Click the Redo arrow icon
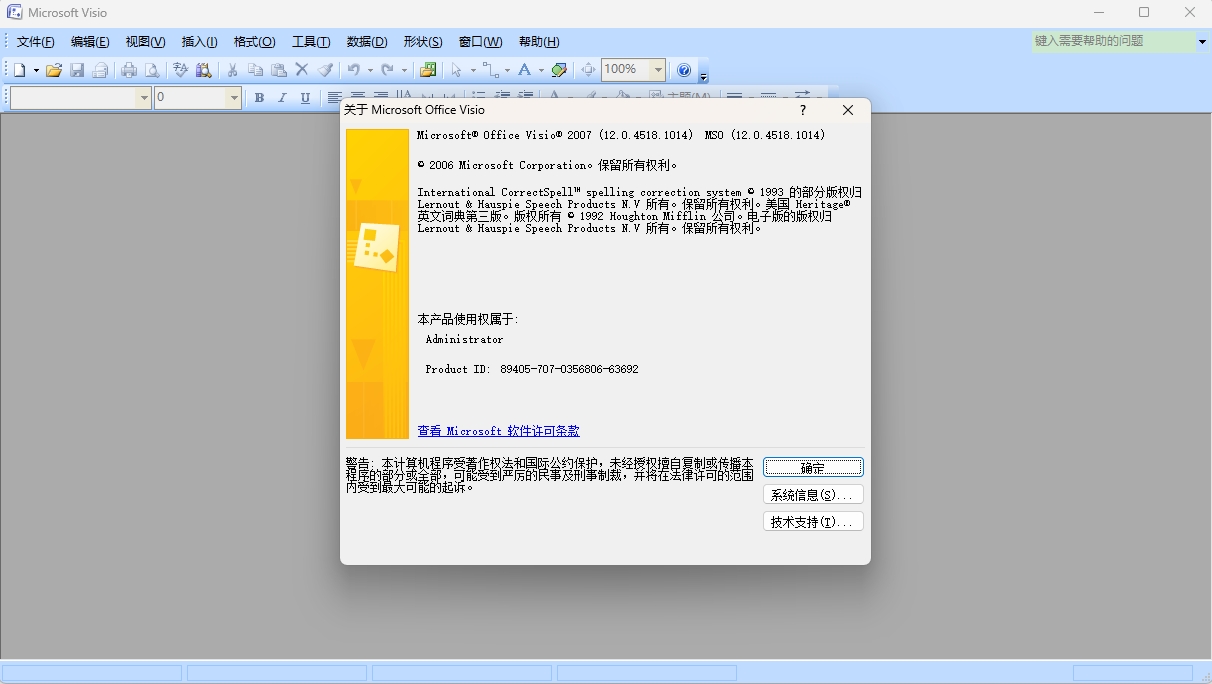Viewport: 1212px width, 684px height. 387,70
